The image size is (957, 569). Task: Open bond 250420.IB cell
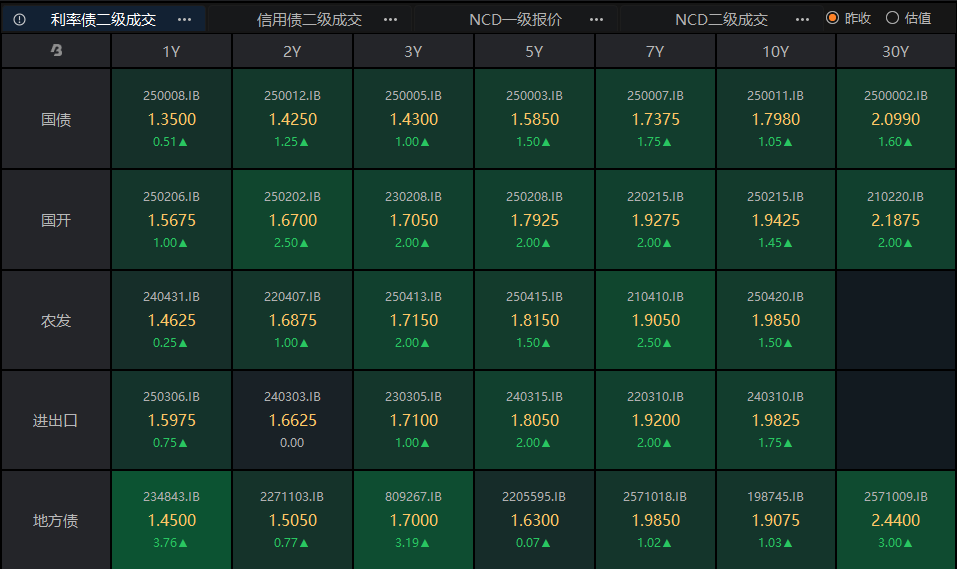776,320
